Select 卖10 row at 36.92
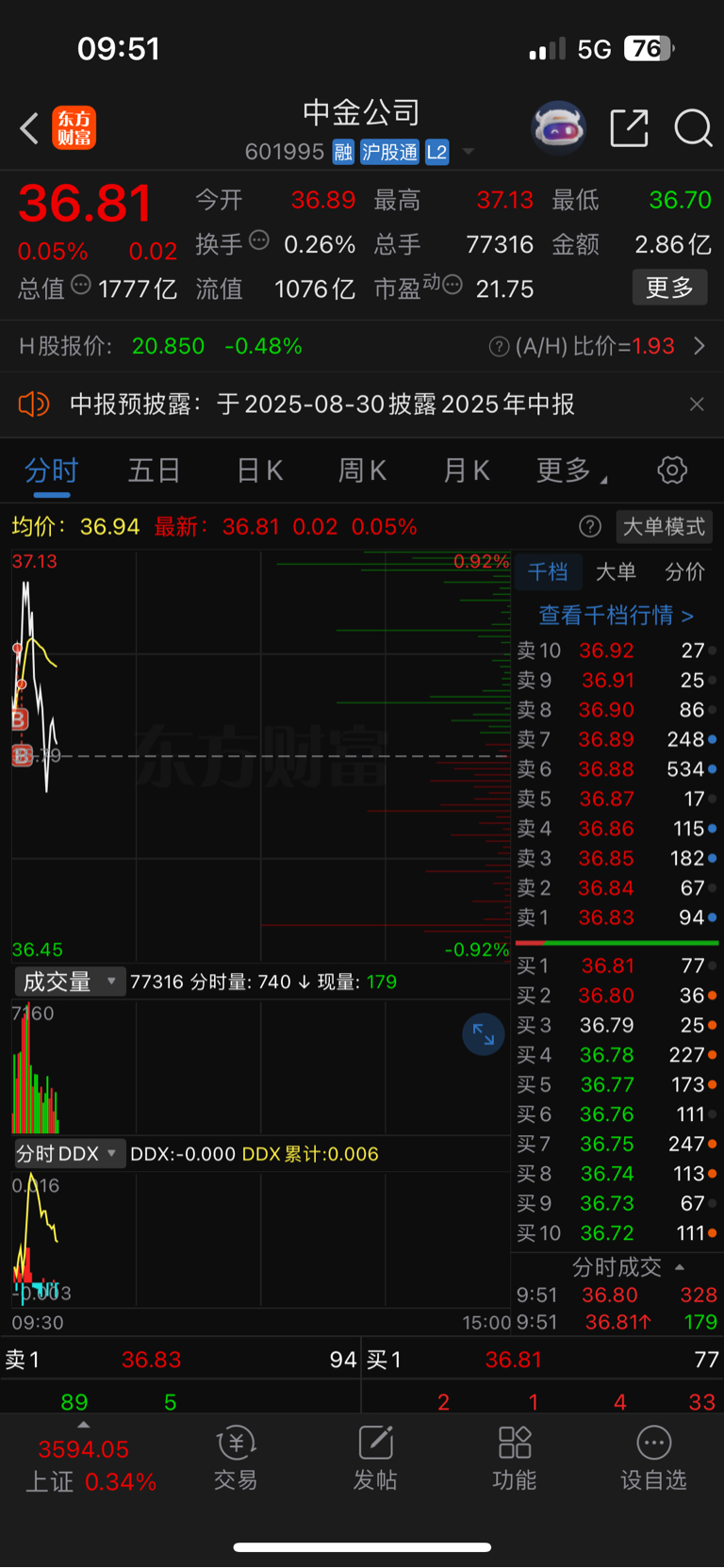The image size is (724, 1568). 617,651
